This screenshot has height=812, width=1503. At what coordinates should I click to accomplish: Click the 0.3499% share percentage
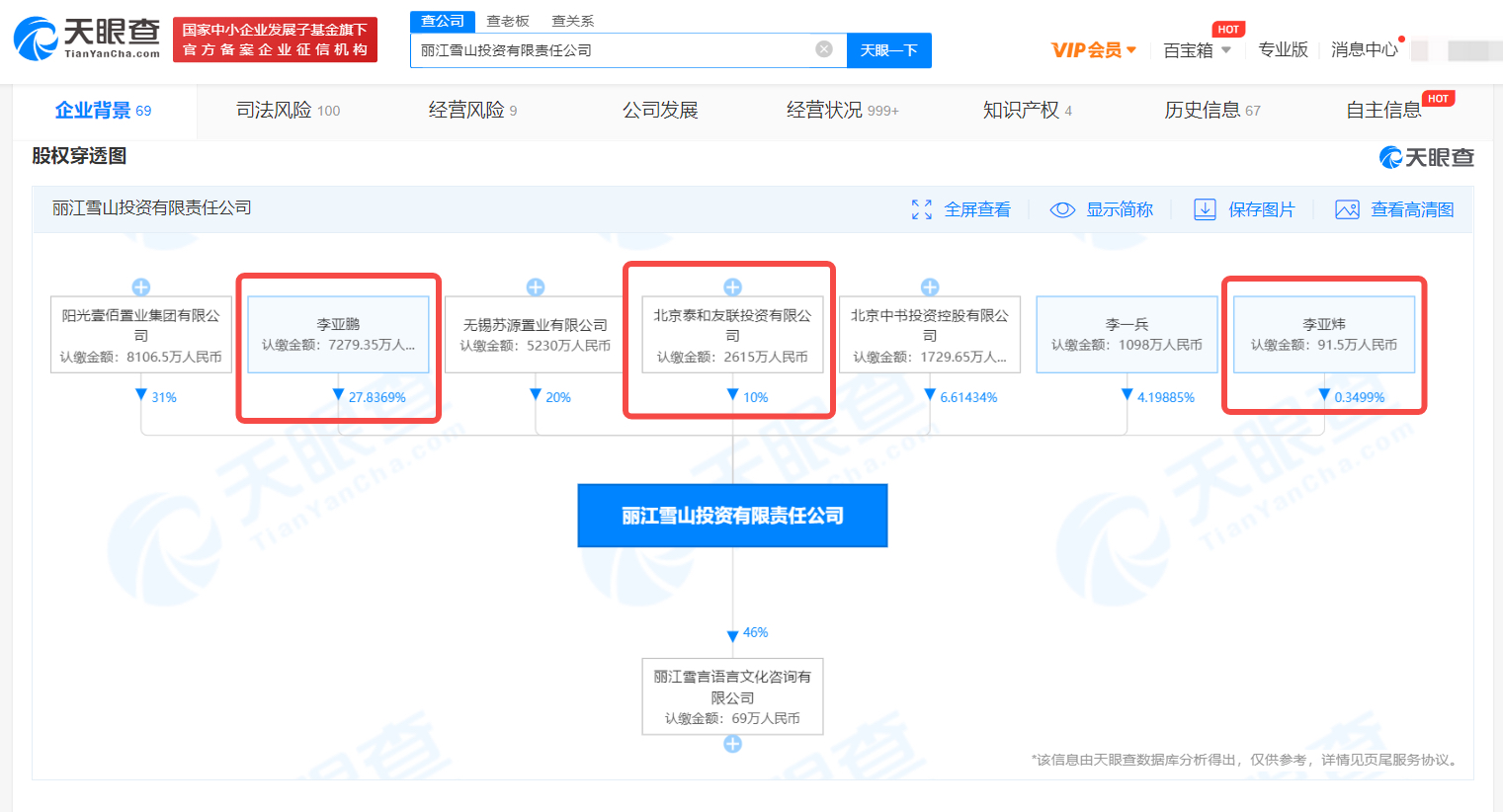pyautogui.click(x=1360, y=397)
